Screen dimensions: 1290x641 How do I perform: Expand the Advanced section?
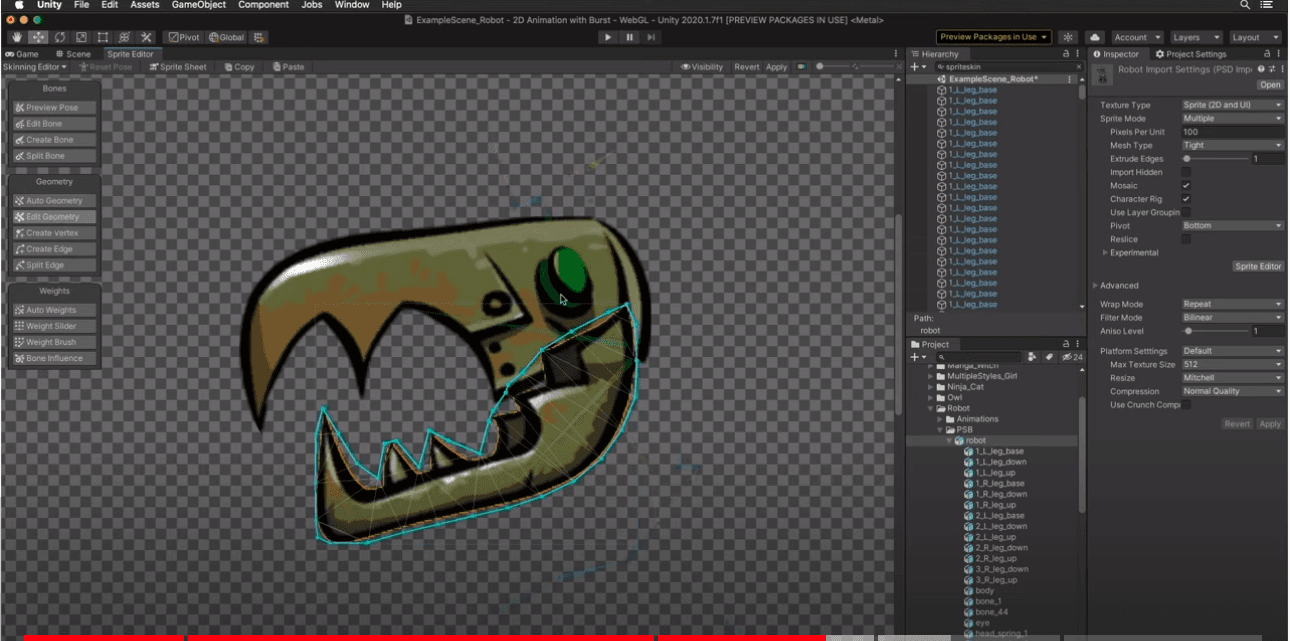(x=1116, y=286)
